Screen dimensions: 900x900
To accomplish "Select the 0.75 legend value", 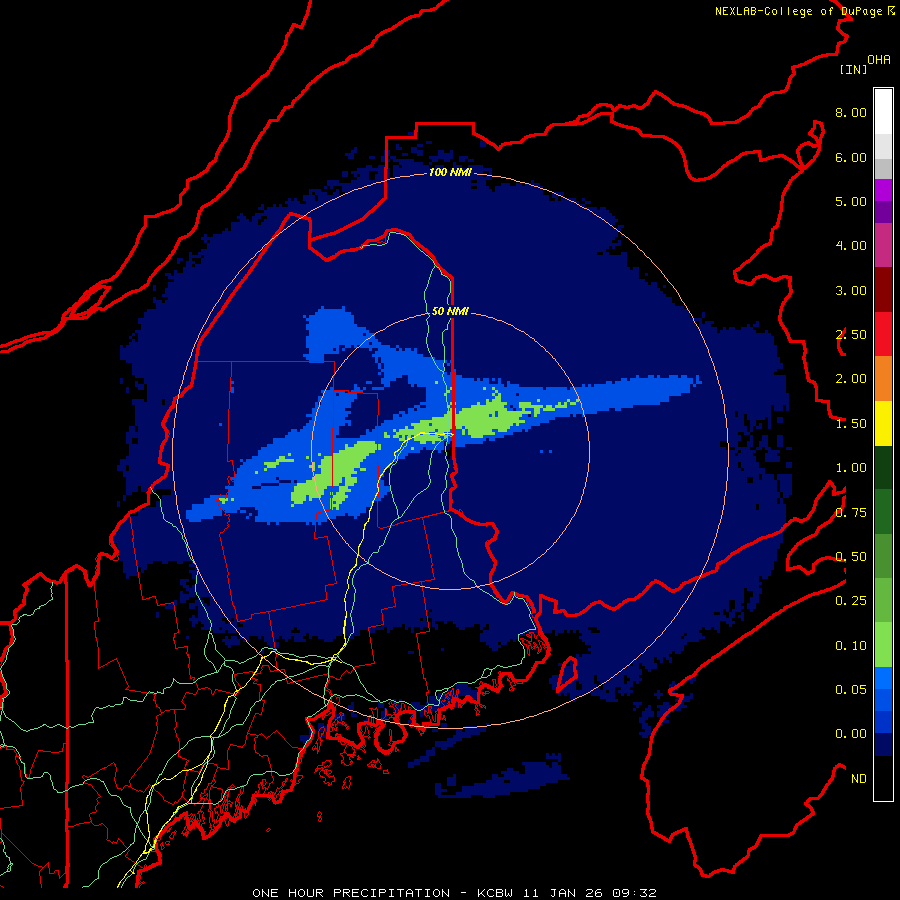I will tap(851, 513).
